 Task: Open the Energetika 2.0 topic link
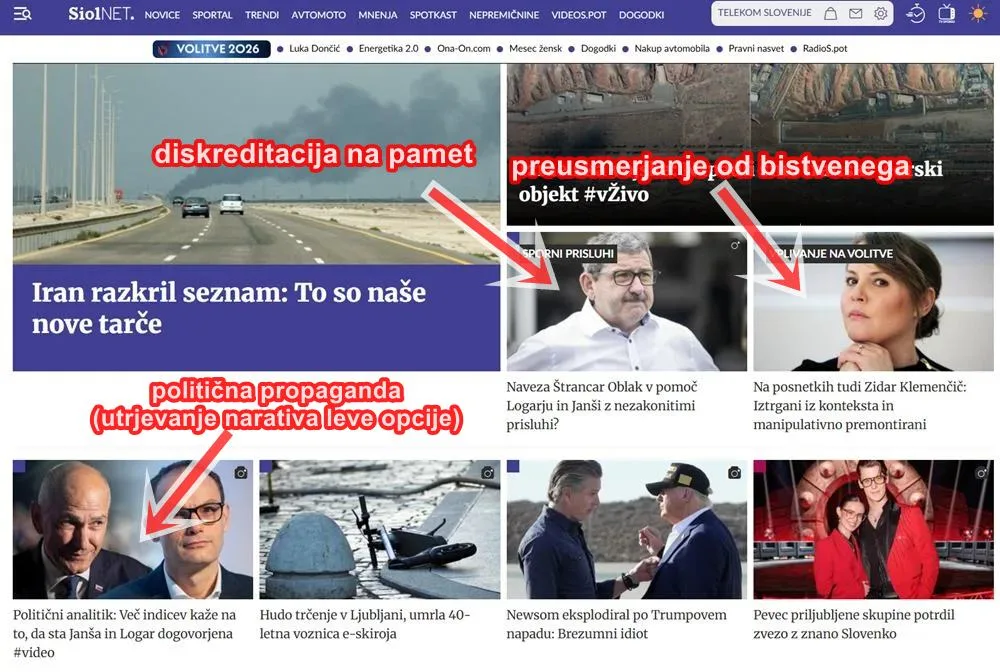point(388,49)
